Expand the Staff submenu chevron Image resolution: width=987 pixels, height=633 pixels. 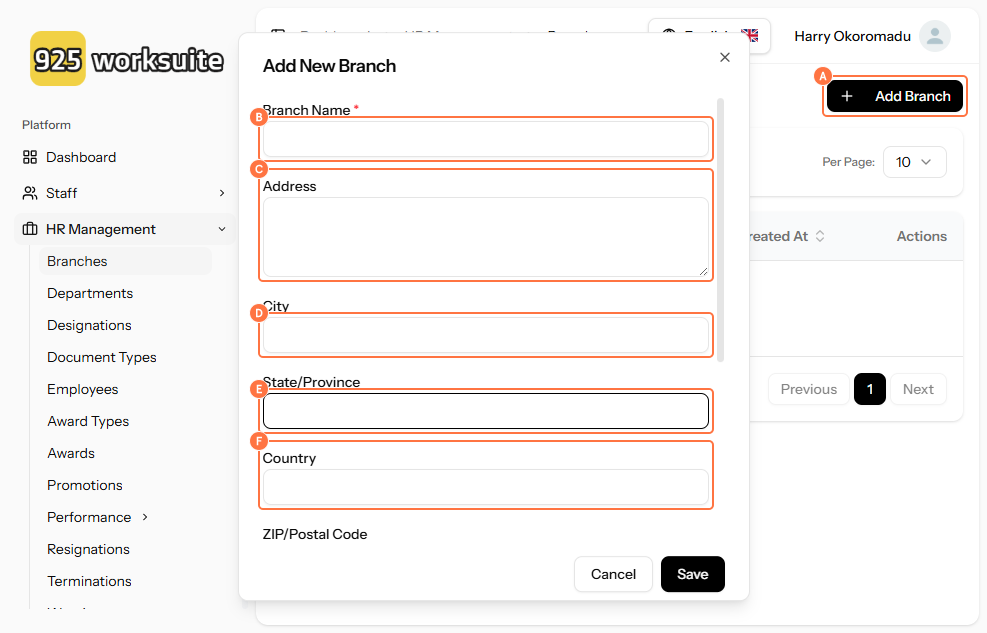pyautogui.click(x=222, y=193)
